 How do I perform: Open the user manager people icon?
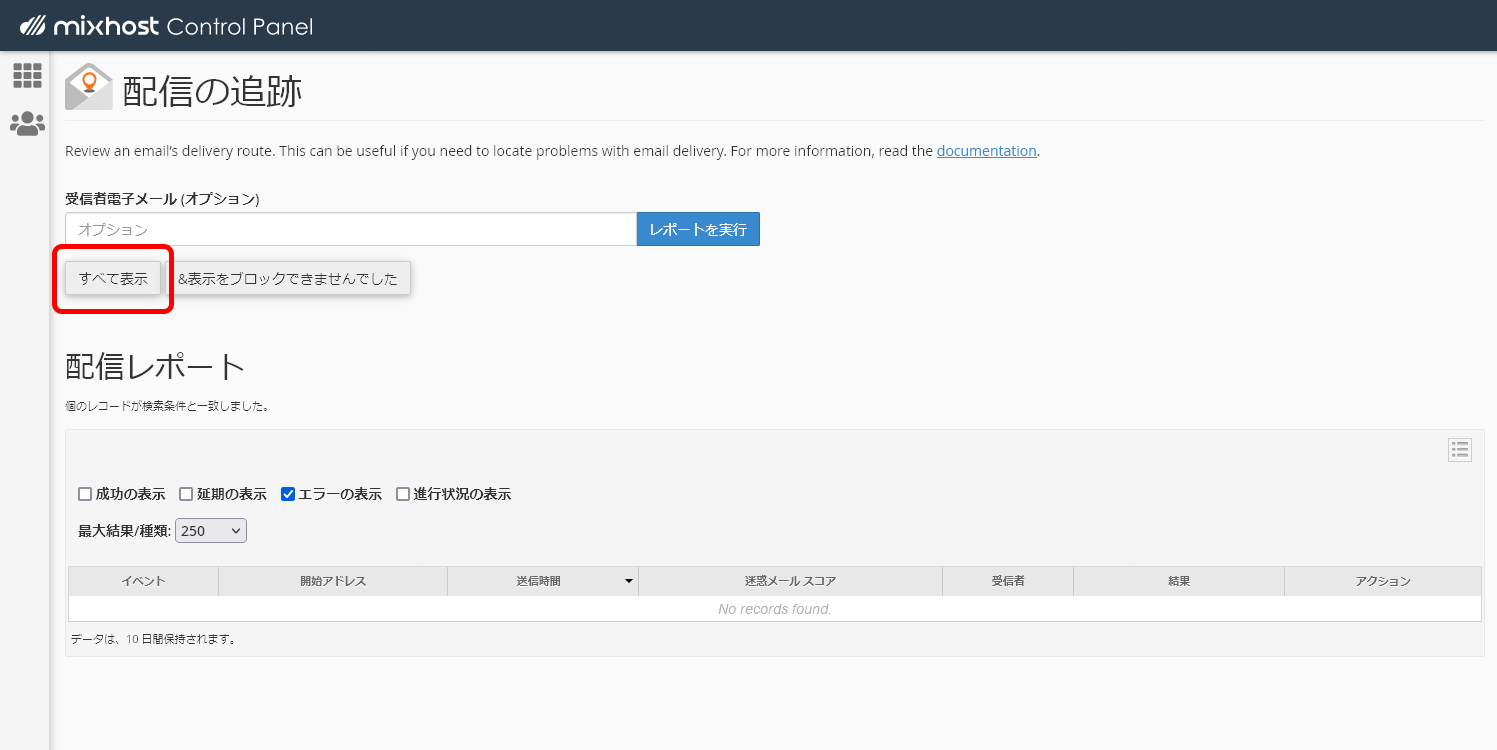[27, 124]
